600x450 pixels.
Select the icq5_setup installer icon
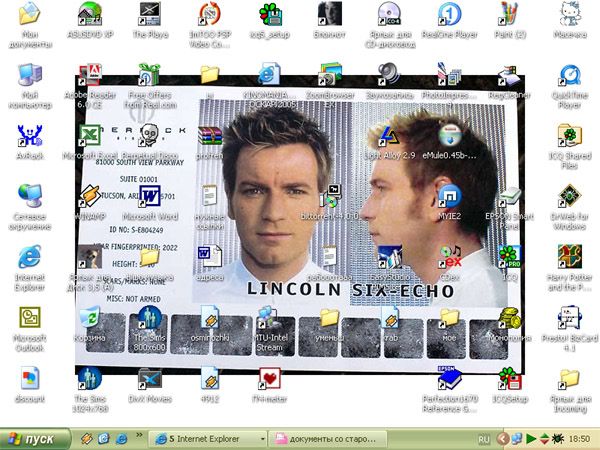tap(270, 14)
